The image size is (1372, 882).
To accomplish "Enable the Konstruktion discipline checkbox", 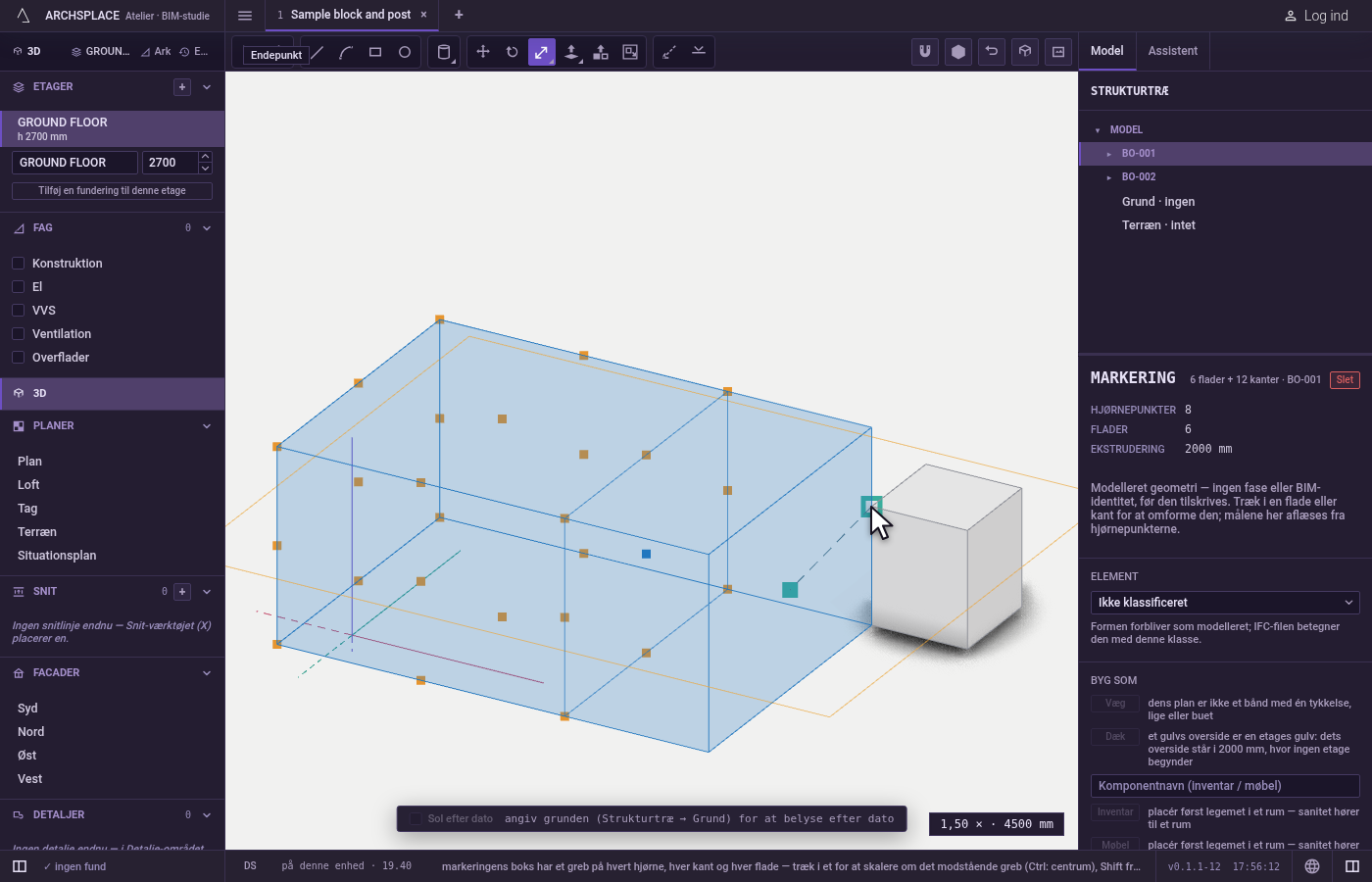I will (18, 263).
